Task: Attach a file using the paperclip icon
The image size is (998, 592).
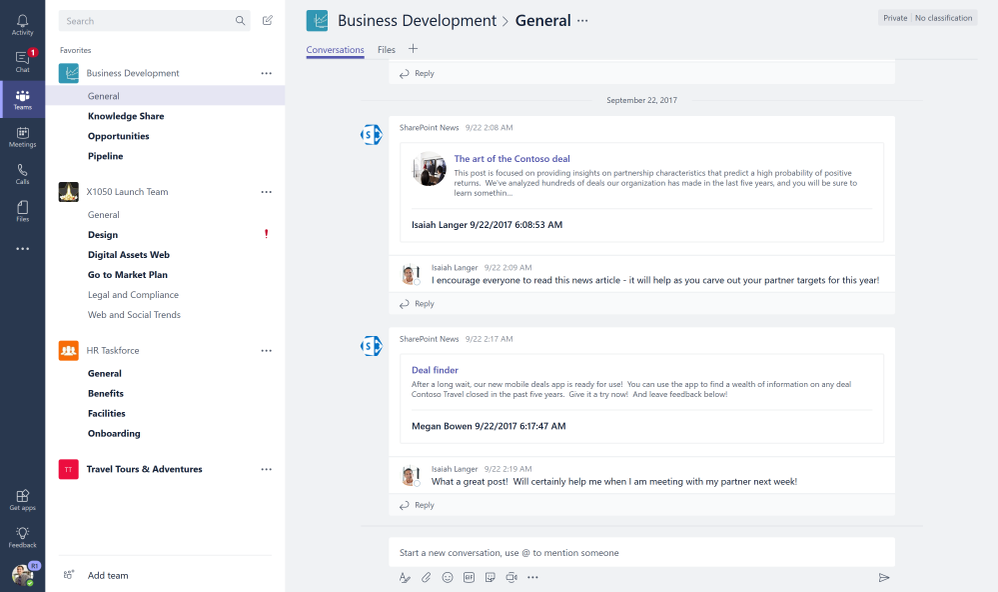Action: [426, 577]
